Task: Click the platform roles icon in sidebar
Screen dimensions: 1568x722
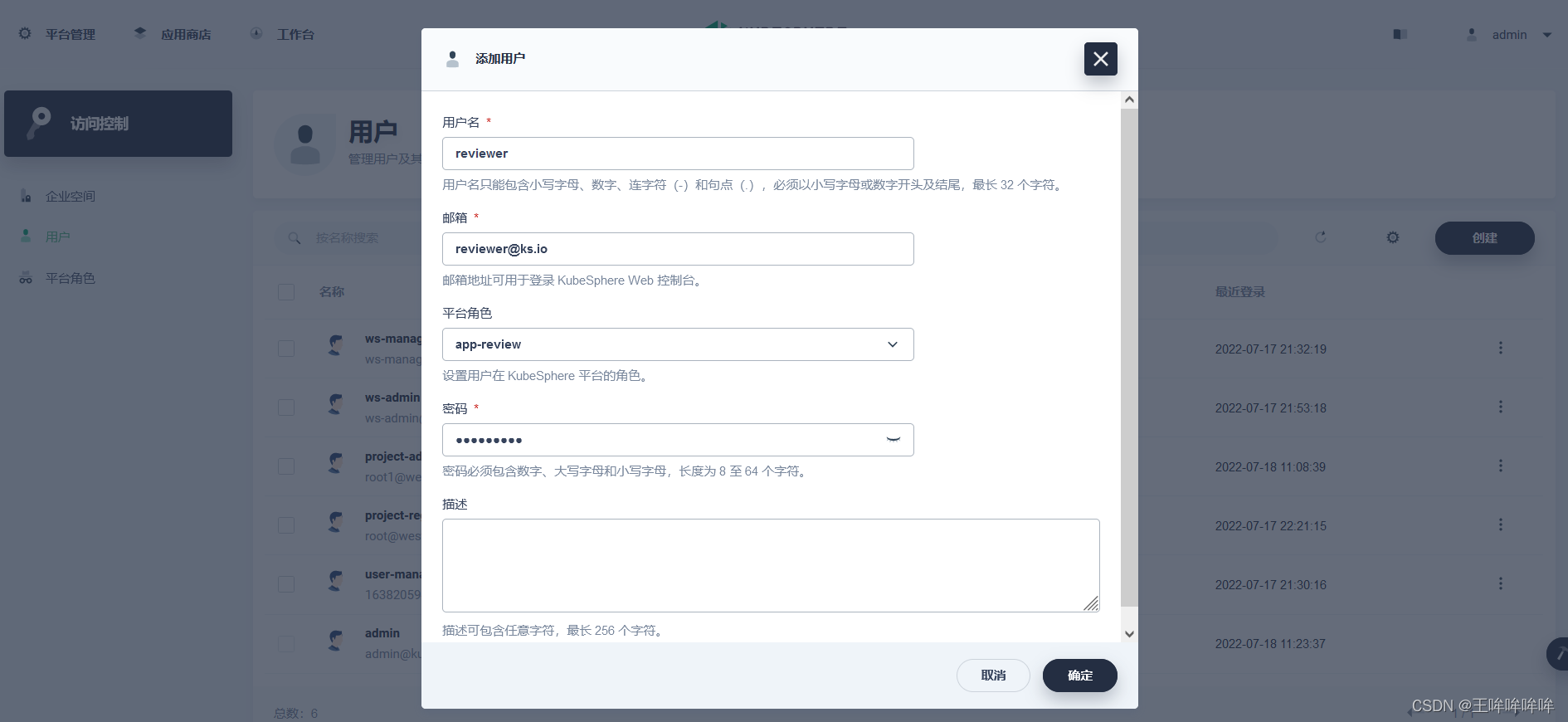Action: point(26,278)
